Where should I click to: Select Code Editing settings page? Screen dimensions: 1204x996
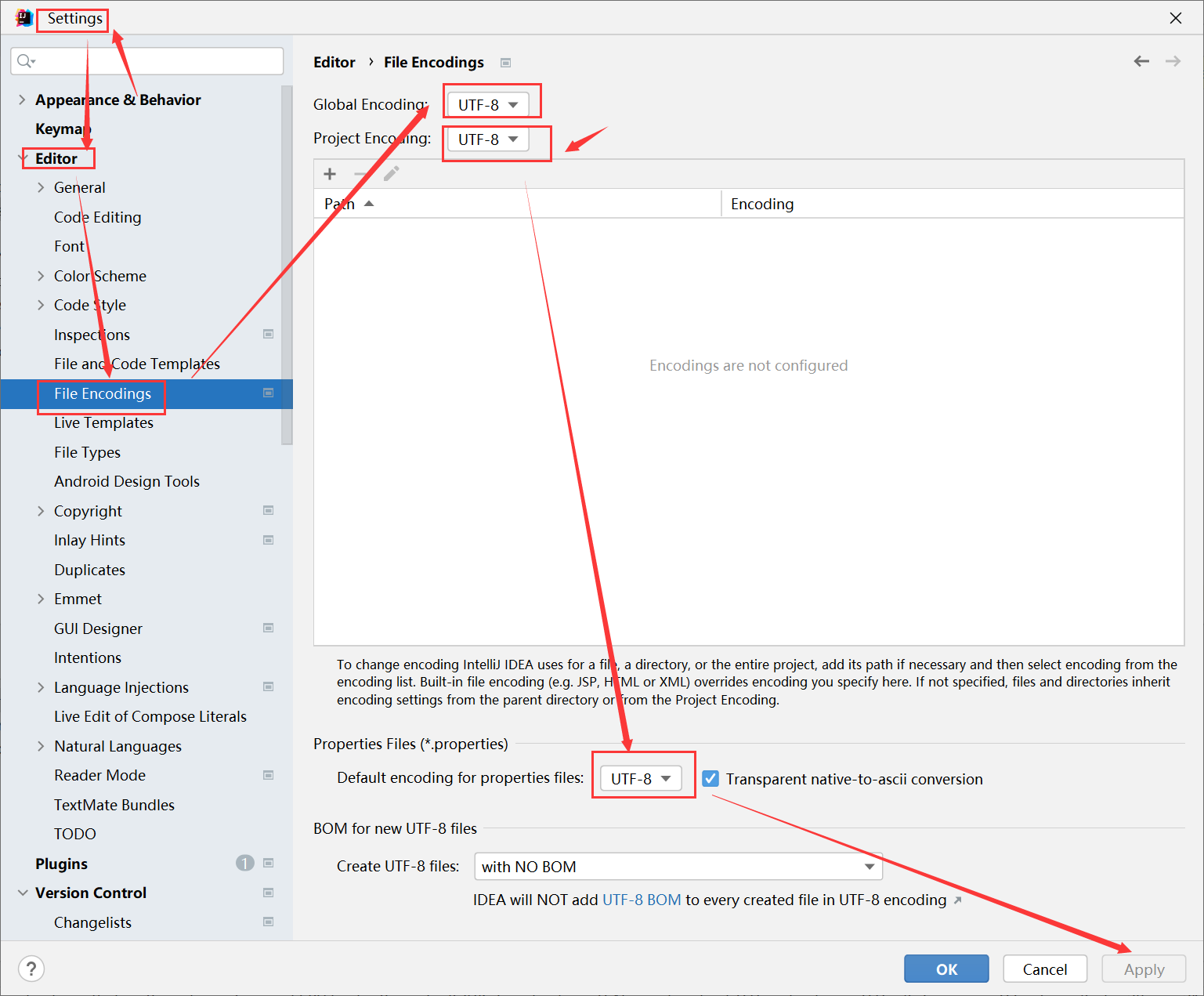98,217
